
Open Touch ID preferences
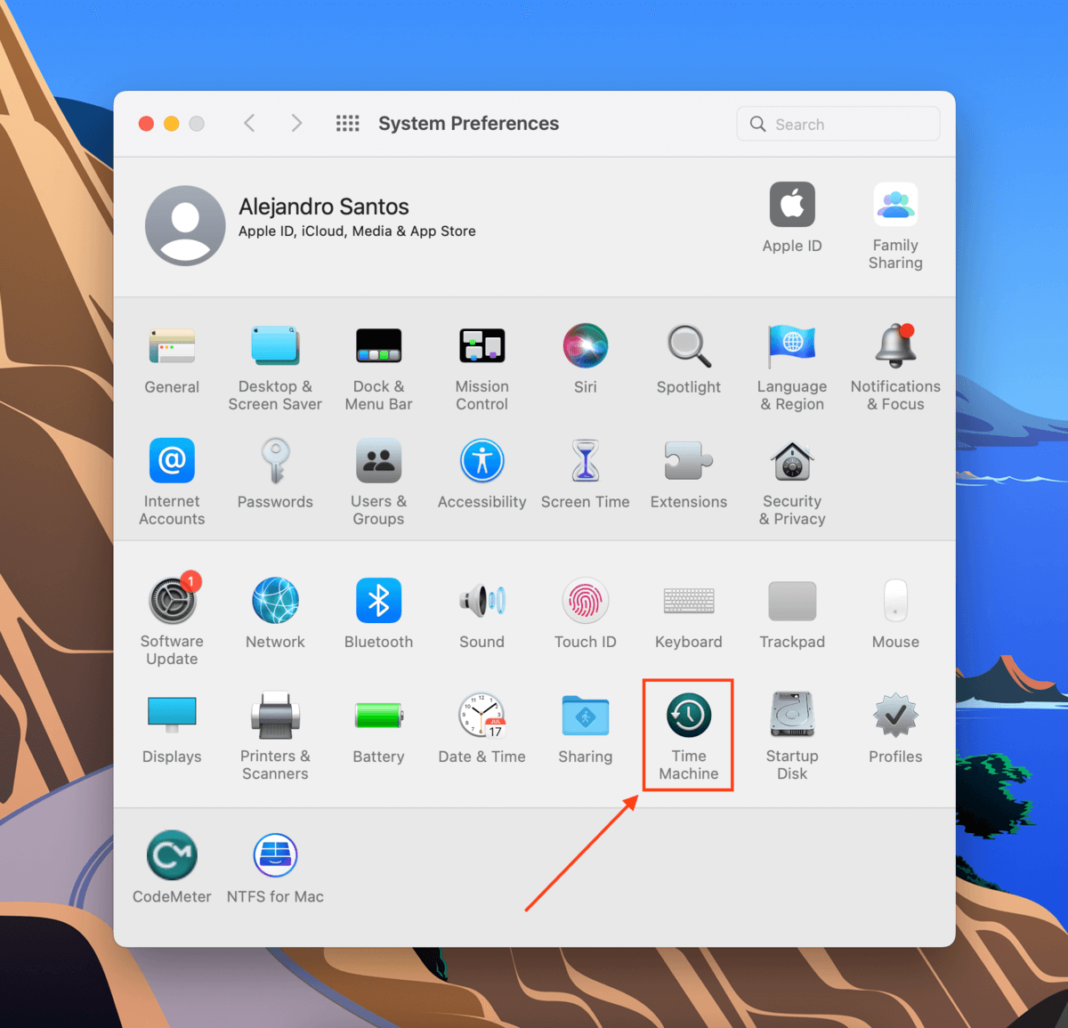(585, 602)
